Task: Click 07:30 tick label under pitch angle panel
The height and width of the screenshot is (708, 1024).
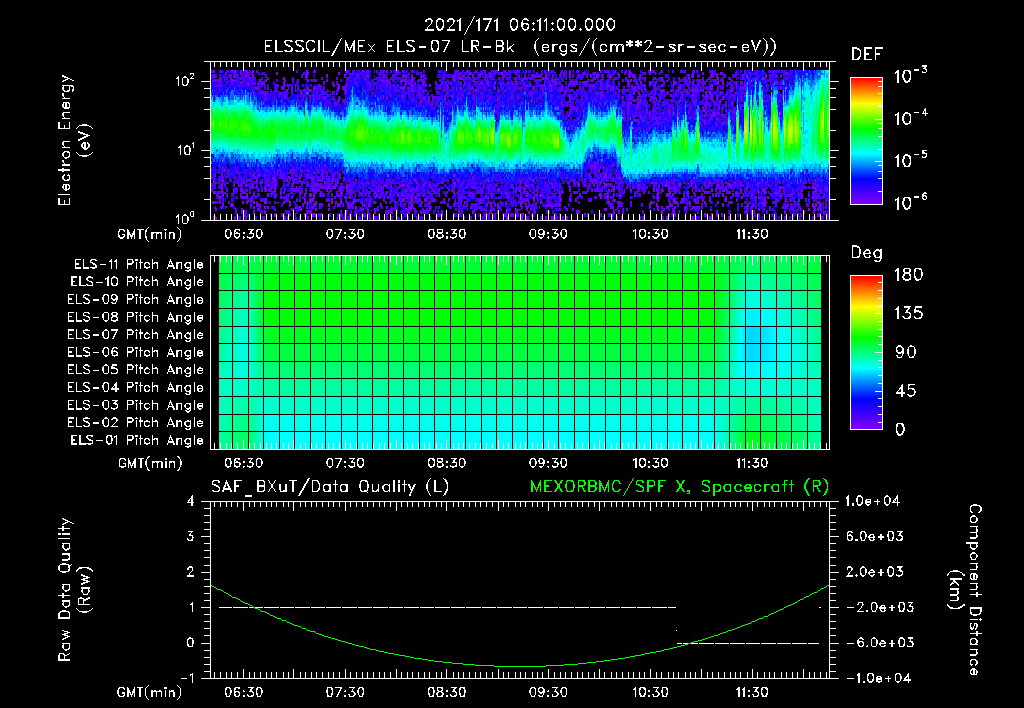Action: click(x=345, y=463)
